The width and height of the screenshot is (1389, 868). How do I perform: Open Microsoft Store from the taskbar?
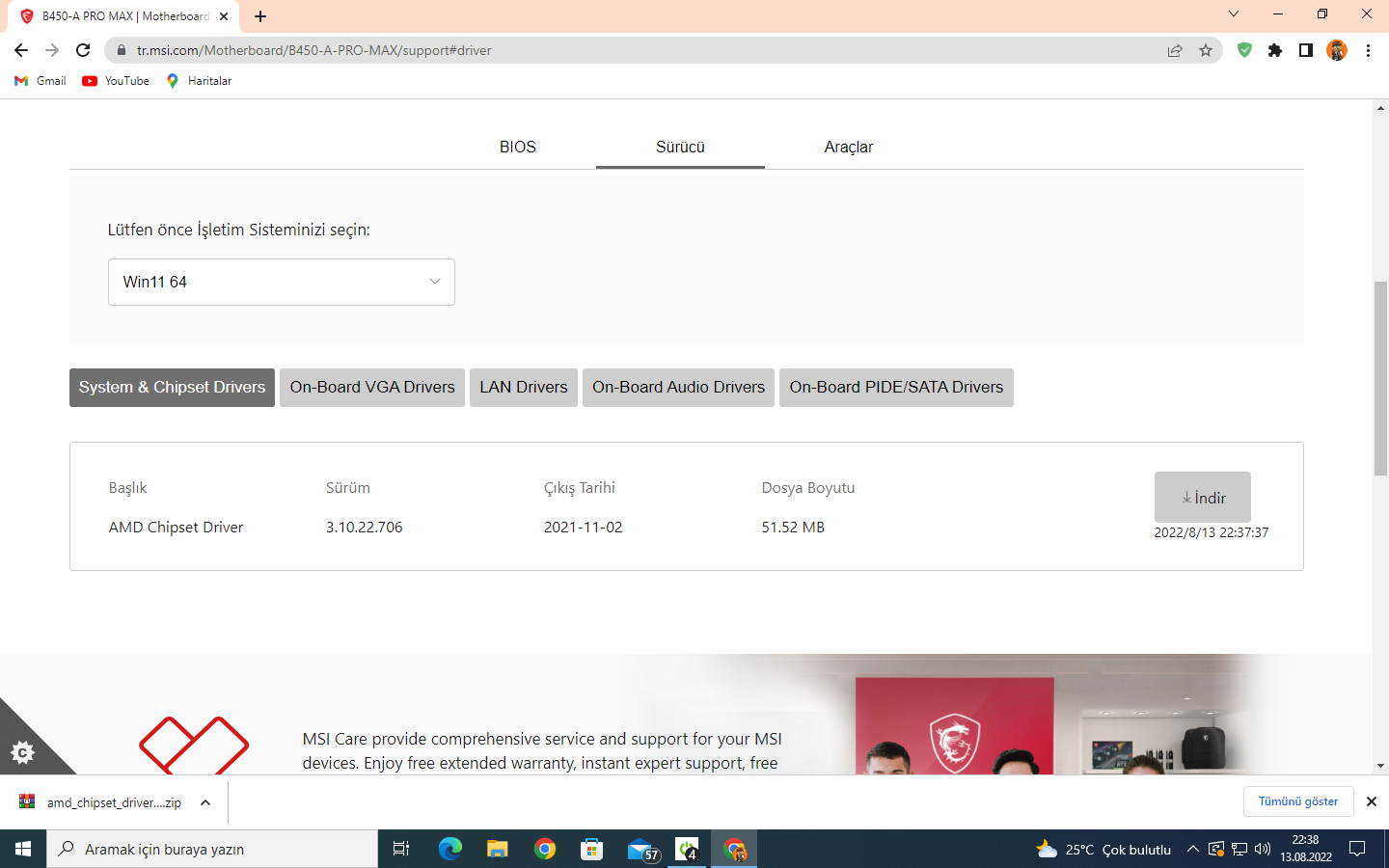[x=592, y=849]
